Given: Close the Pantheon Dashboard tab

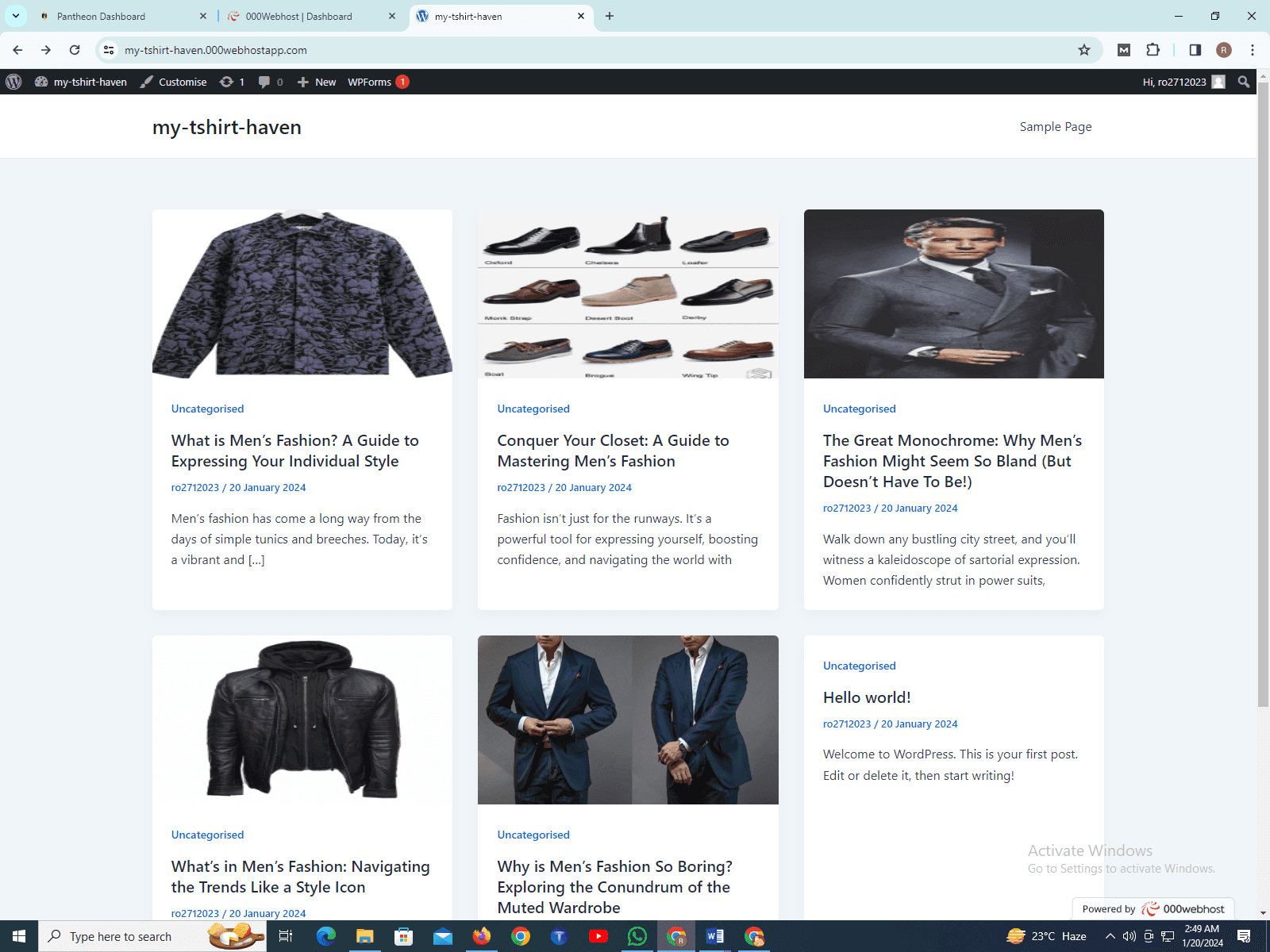Looking at the screenshot, I should point(202,16).
